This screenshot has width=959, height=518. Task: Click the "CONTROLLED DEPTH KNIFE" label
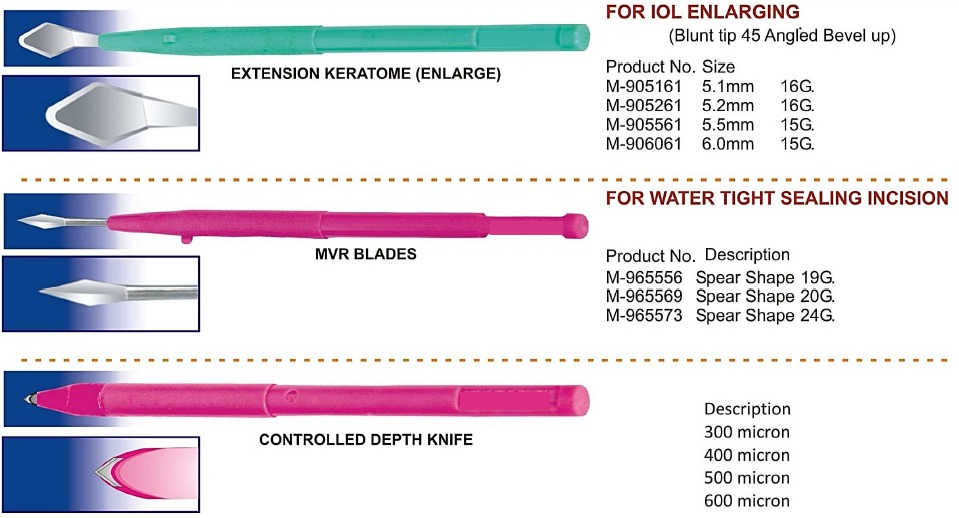(366, 439)
